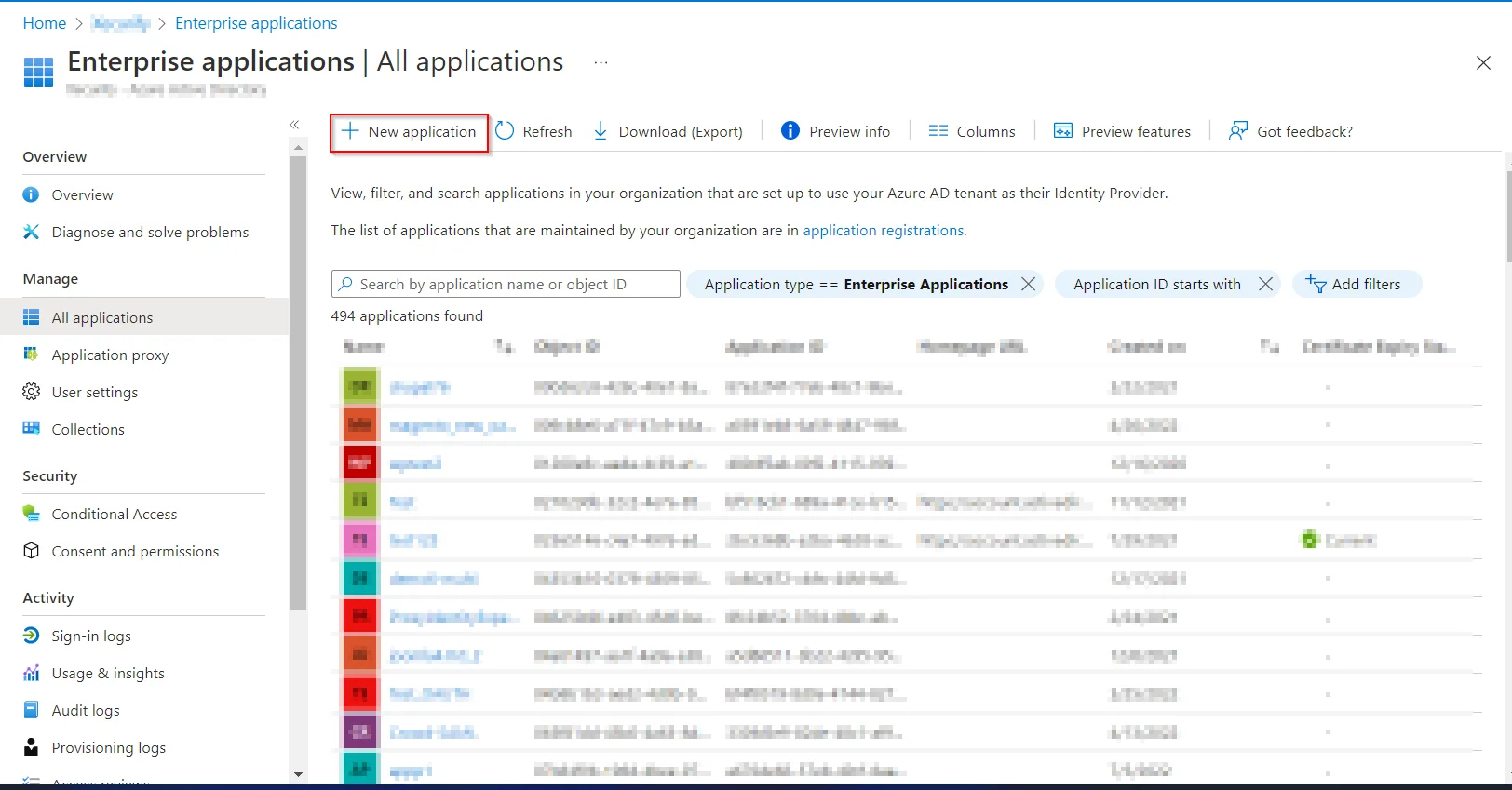
Task: Open the Enterprise applications breadcrumb
Action: 256,23
